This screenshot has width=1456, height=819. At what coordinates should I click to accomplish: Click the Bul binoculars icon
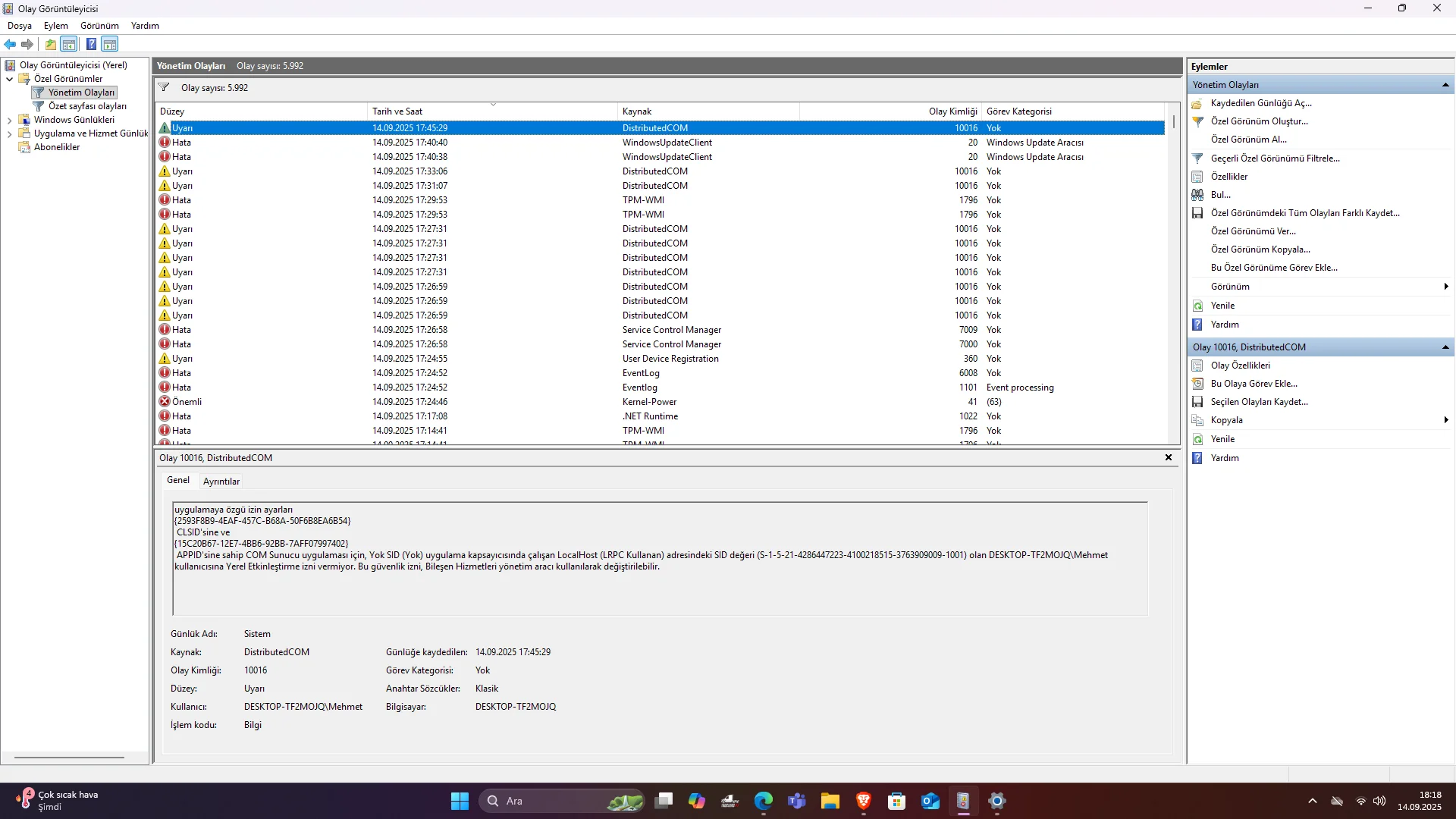coord(1197,195)
